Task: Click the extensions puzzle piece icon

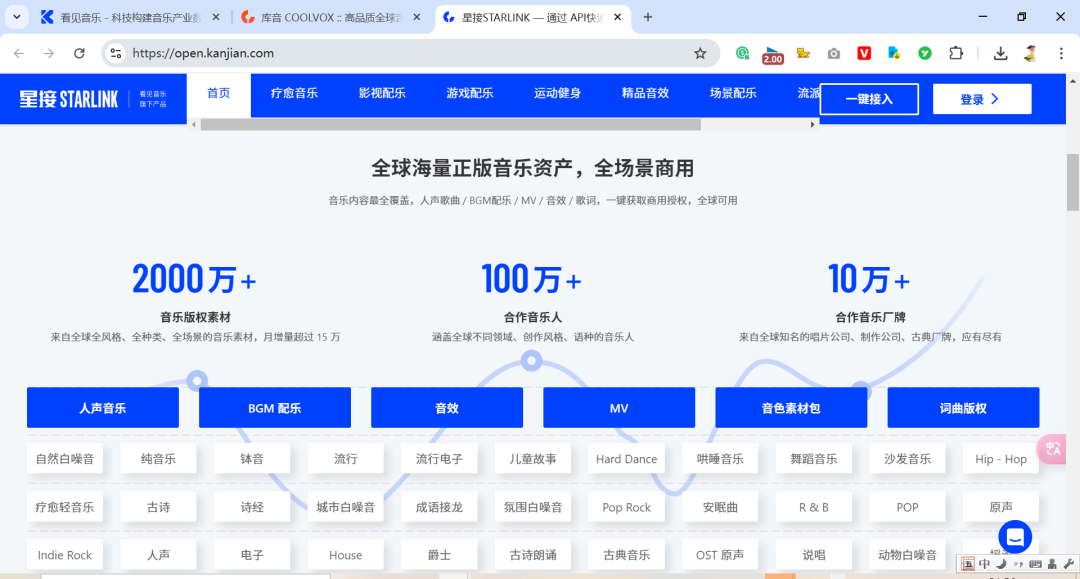Action: (x=954, y=52)
